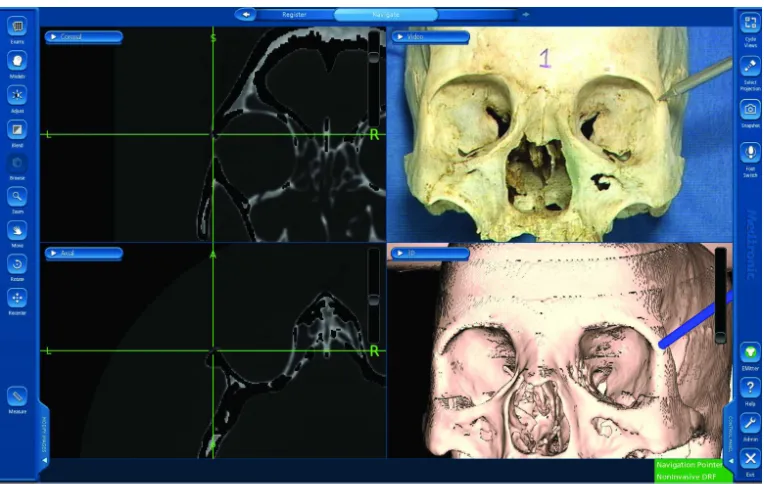Viewport: 764px width, 484px height.
Task: Click the crosshair center in Axial view
Action: coord(213,350)
